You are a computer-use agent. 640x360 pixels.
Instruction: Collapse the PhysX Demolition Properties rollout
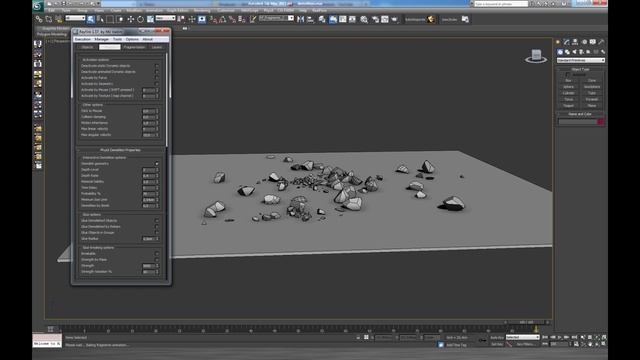pos(120,150)
